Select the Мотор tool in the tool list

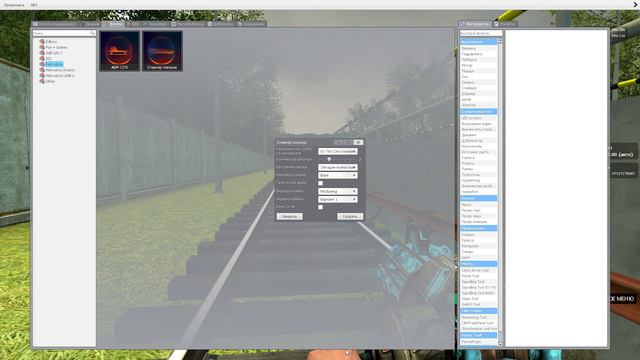pos(478,65)
